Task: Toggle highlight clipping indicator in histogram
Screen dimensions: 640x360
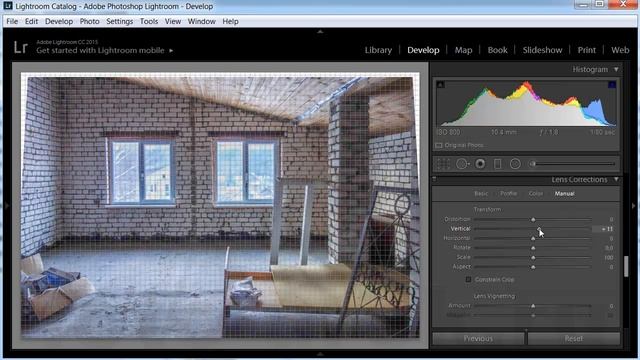Action: (x=612, y=84)
